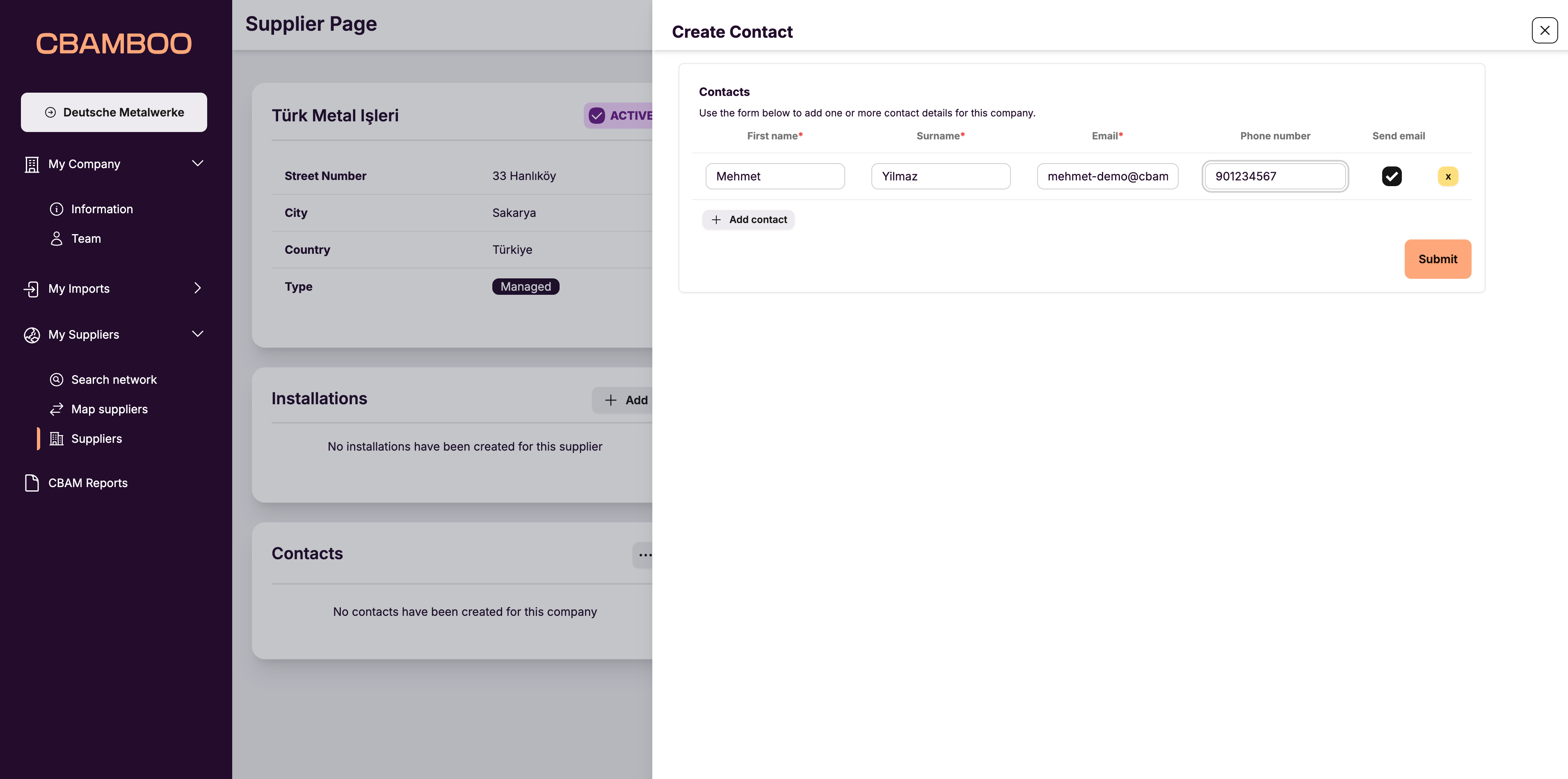Image resolution: width=1568 pixels, height=779 pixels.
Task: Uncheck the Send email checkbox
Action: click(x=1392, y=176)
